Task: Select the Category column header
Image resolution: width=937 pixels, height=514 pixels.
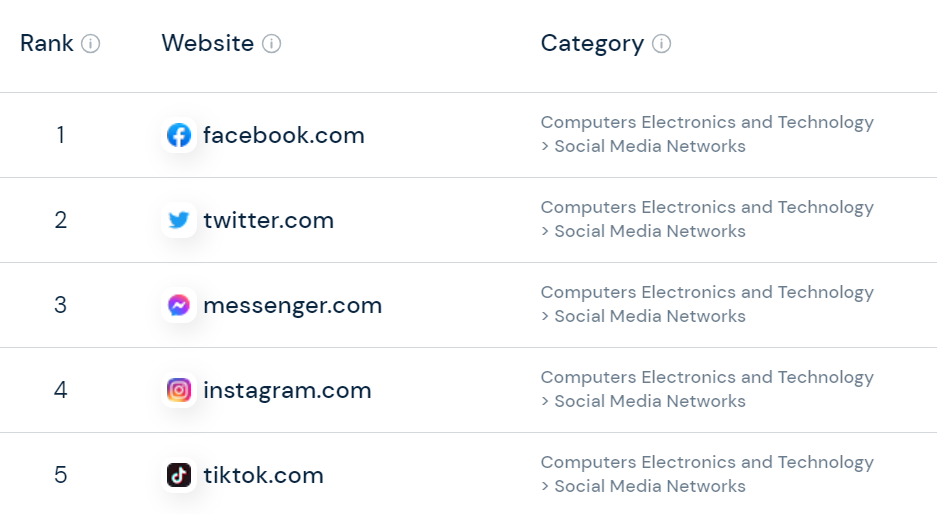Action: pos(592,44)
